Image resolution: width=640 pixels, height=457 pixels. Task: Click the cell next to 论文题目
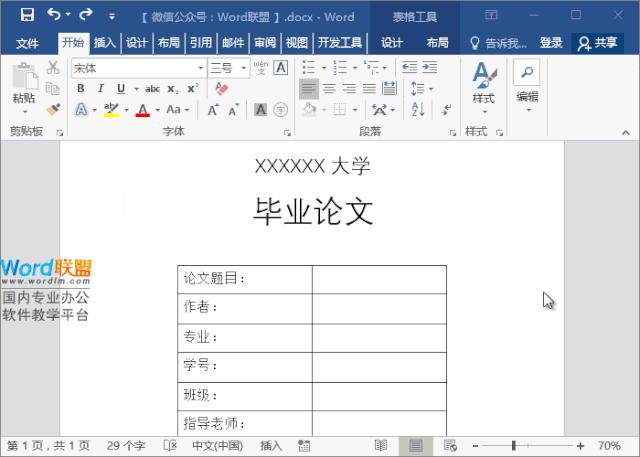tap(379, 280)
